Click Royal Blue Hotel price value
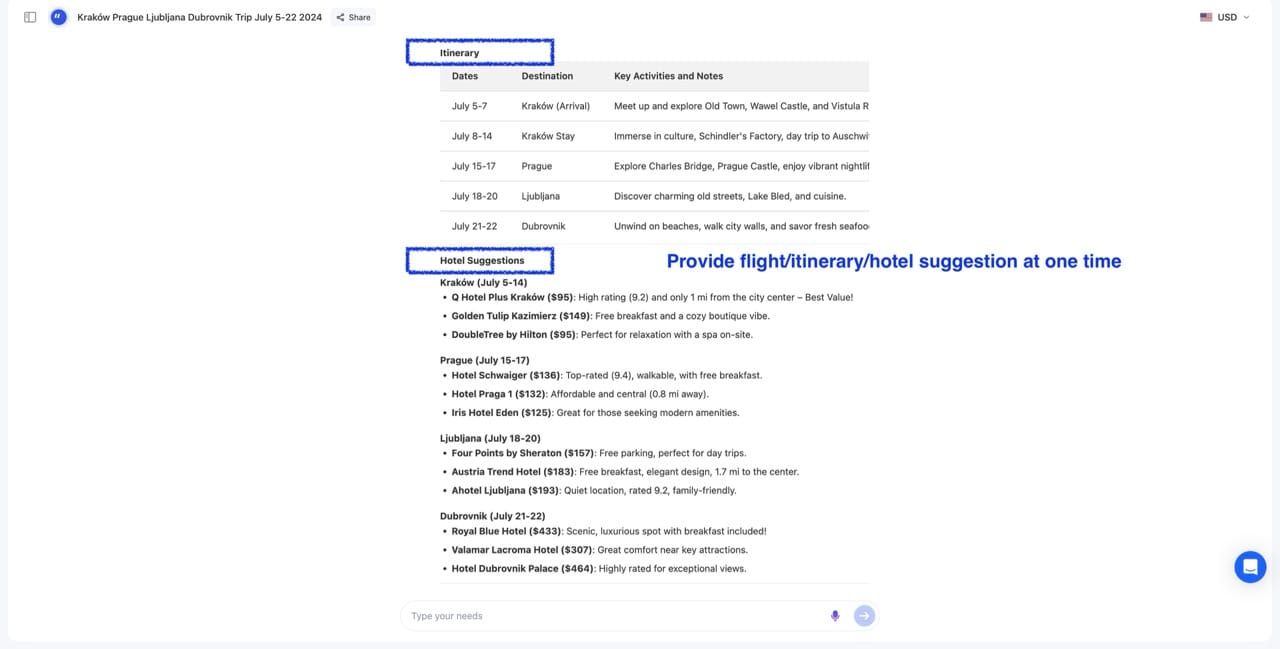Viewport: 1280px width, 649px height. point(542,531)
